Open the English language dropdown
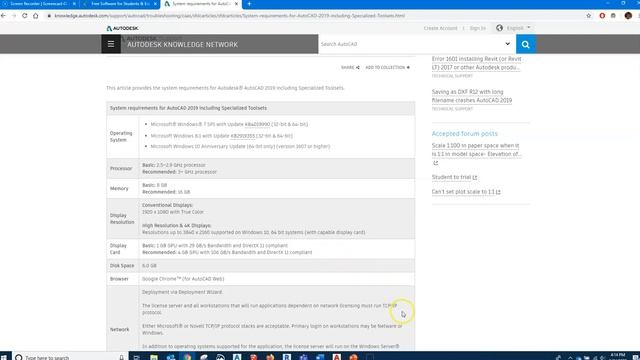 pos(518,28)
